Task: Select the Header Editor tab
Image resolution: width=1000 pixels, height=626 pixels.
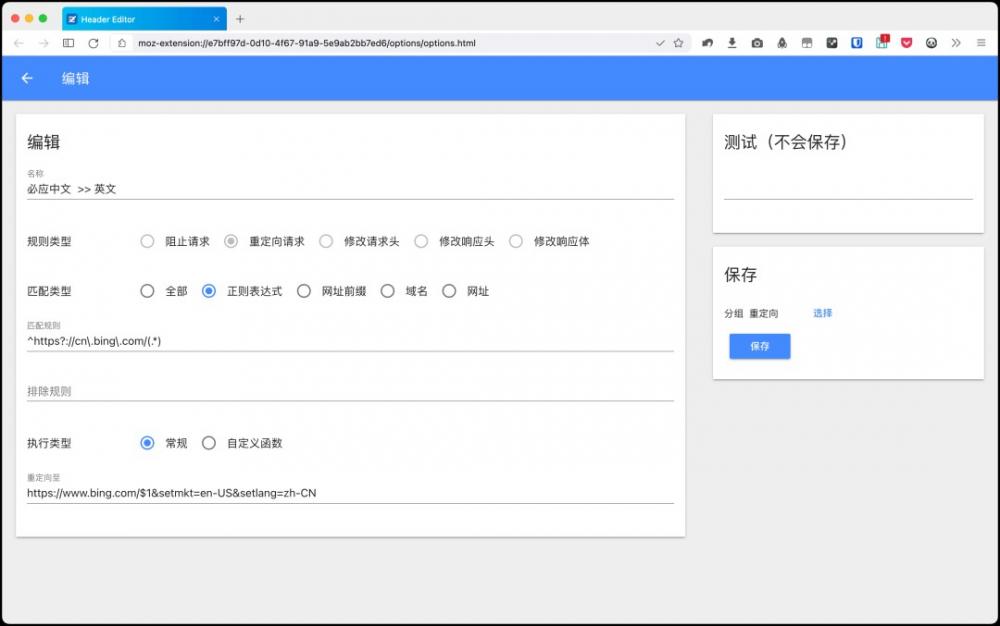Action: 144,19
